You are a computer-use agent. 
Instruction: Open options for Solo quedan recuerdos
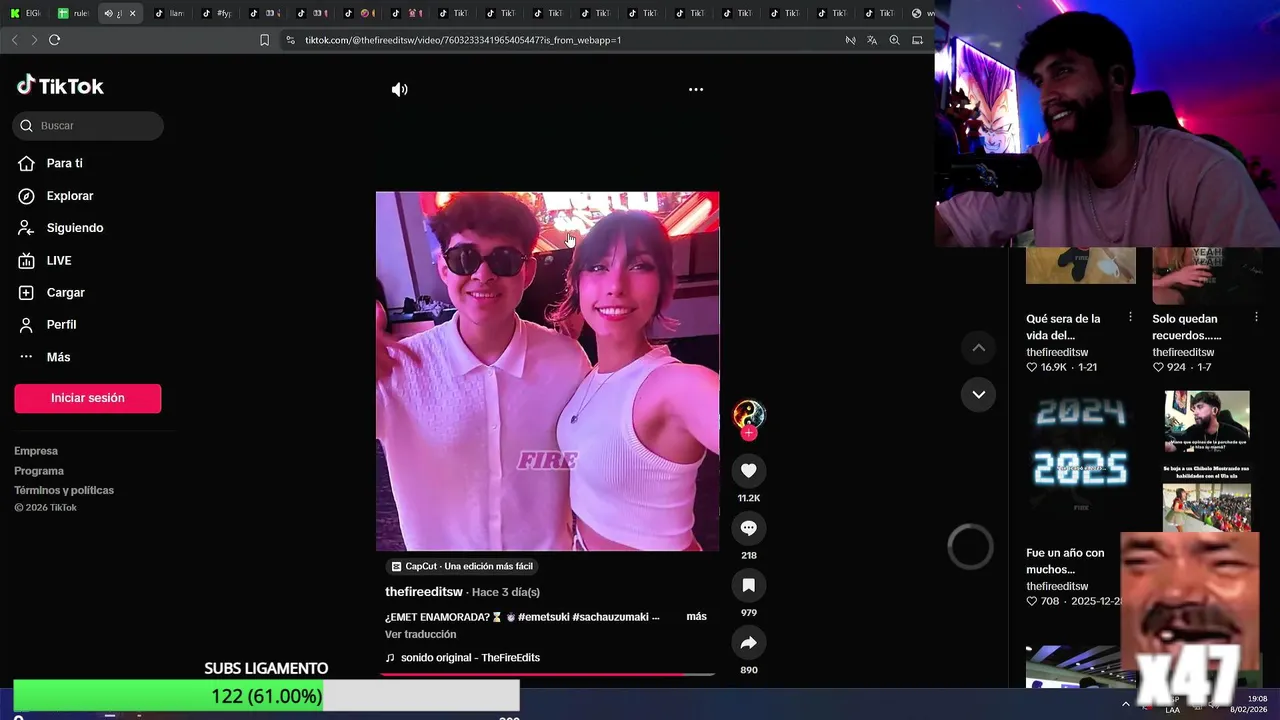click(1256, 317)
